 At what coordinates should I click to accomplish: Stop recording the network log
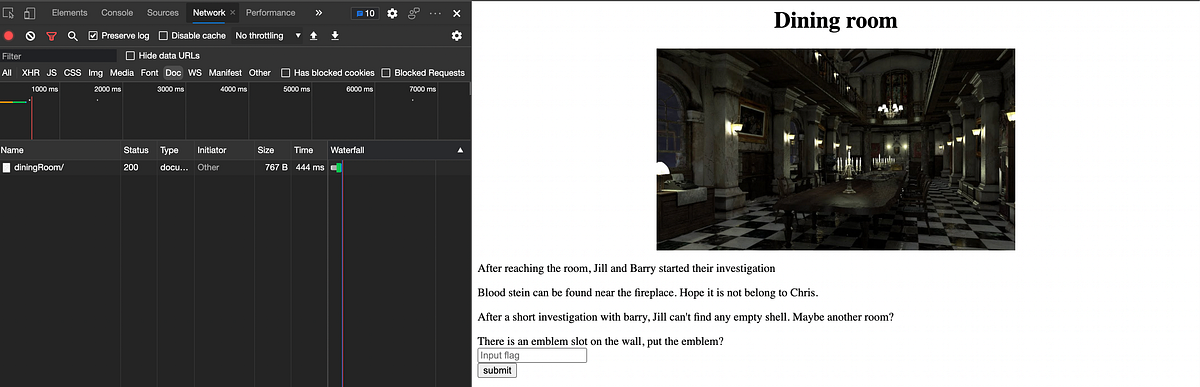(9, 36)
